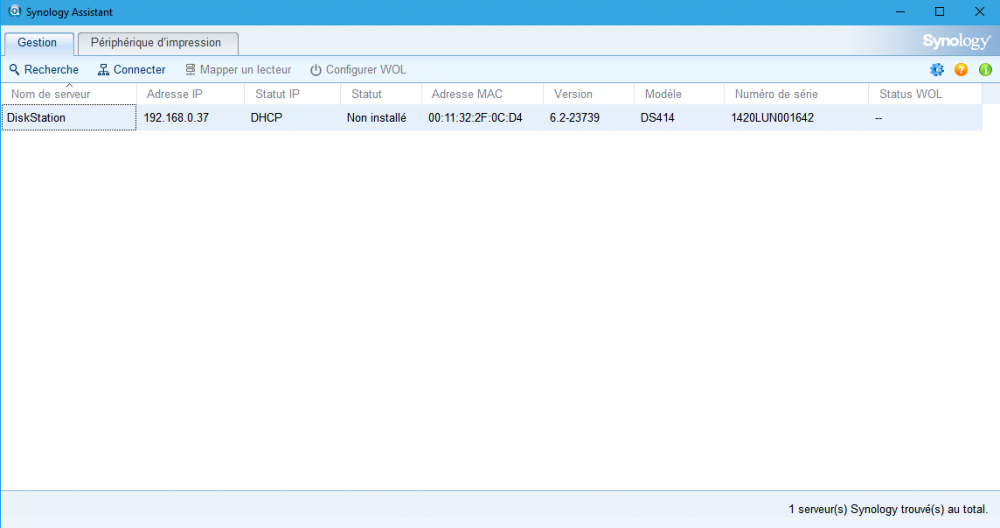Image resolution: width=1000 pixels, height=528 pixels.
Task: Click the Numéro de série column header
Action: [x=776, y=94]
